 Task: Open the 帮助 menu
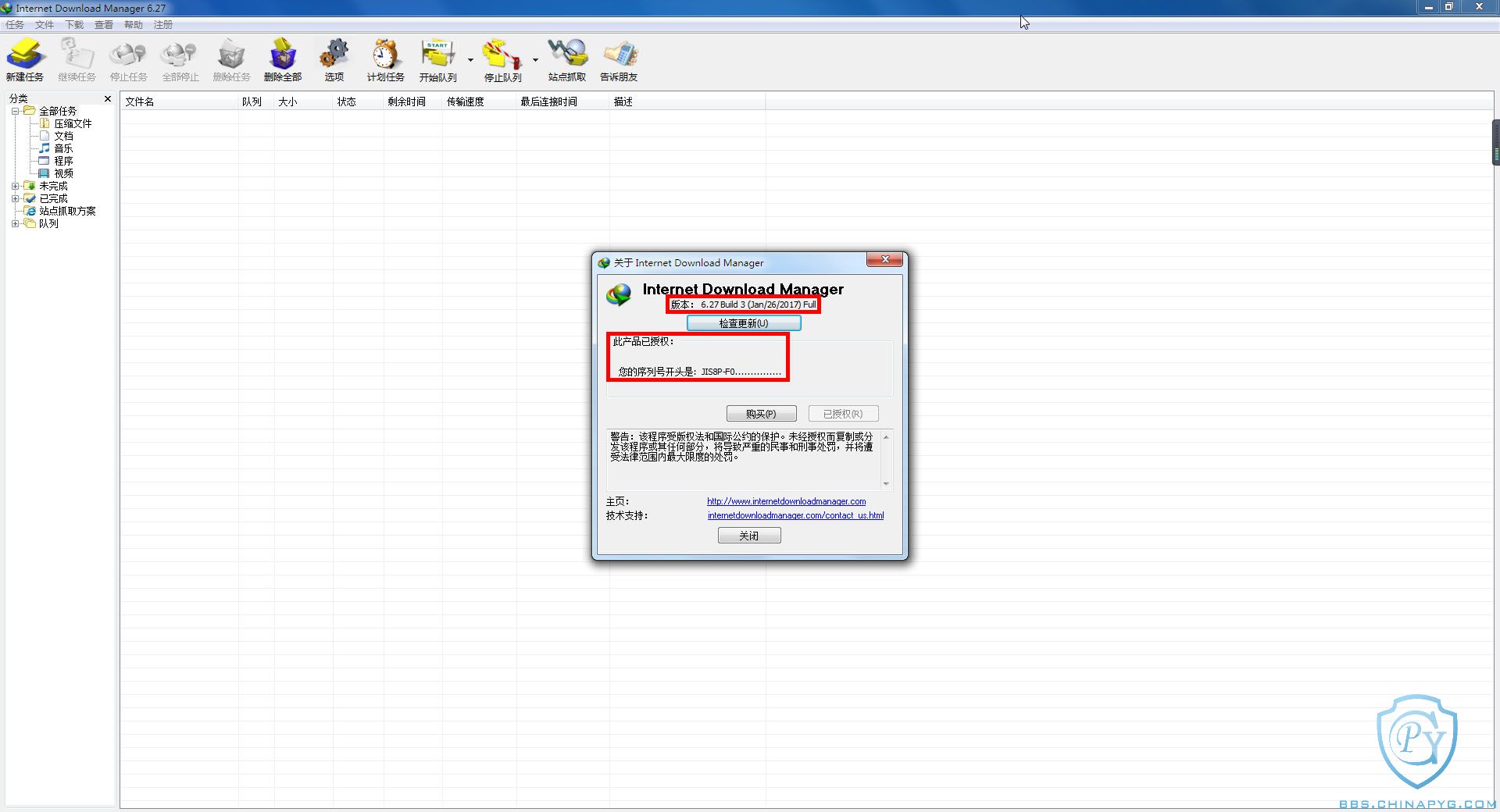(x=134, y=25)
